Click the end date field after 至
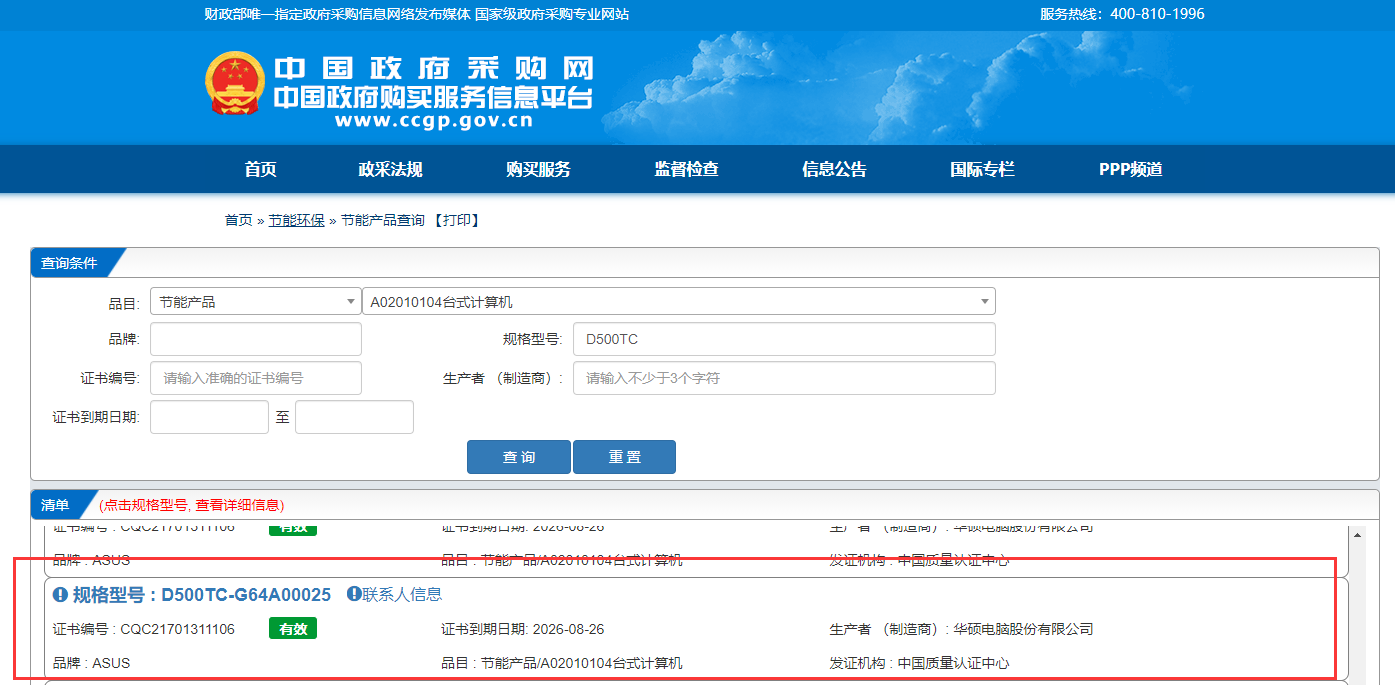 click(354, 417)
